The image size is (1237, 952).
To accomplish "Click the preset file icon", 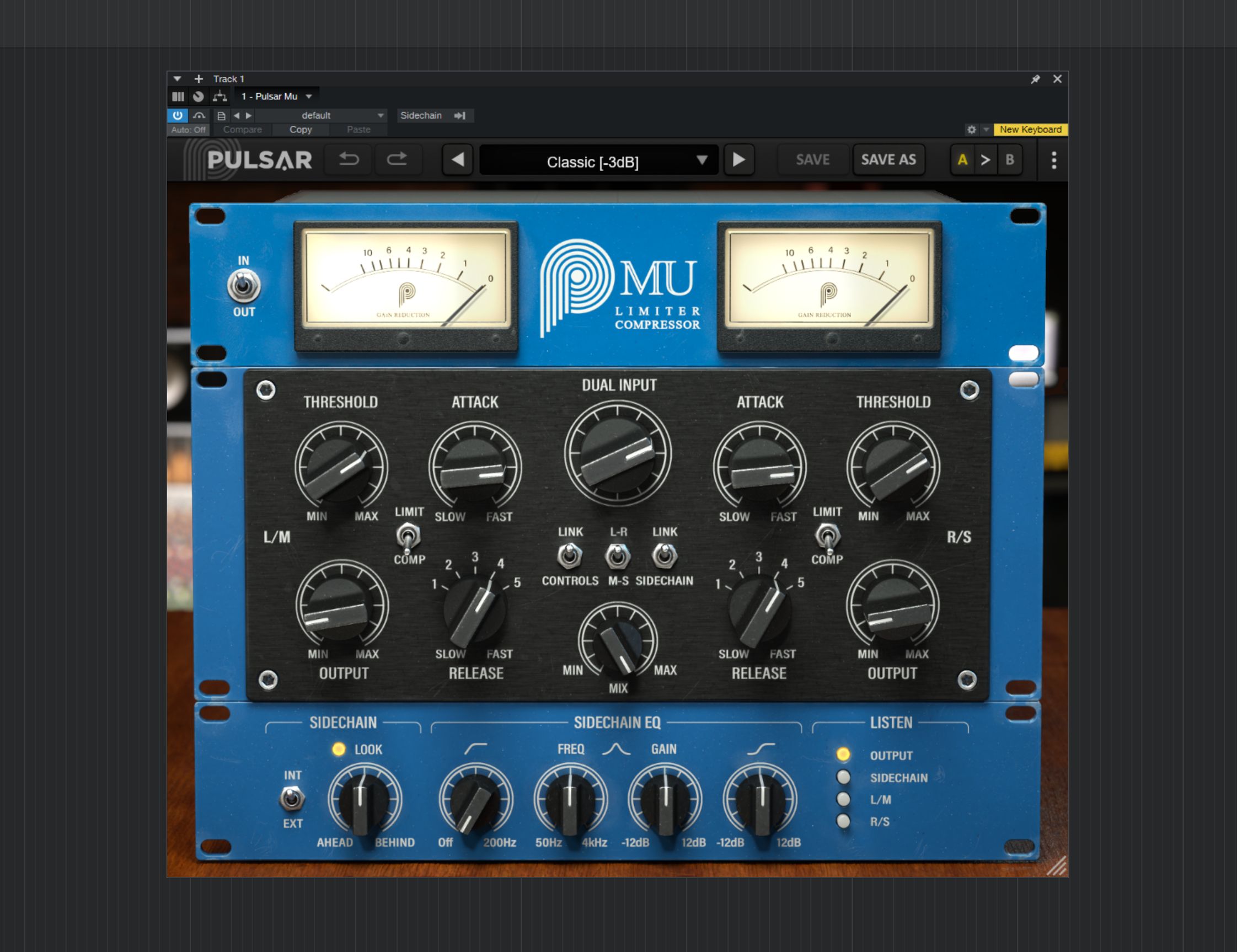I will click(222, 115).
